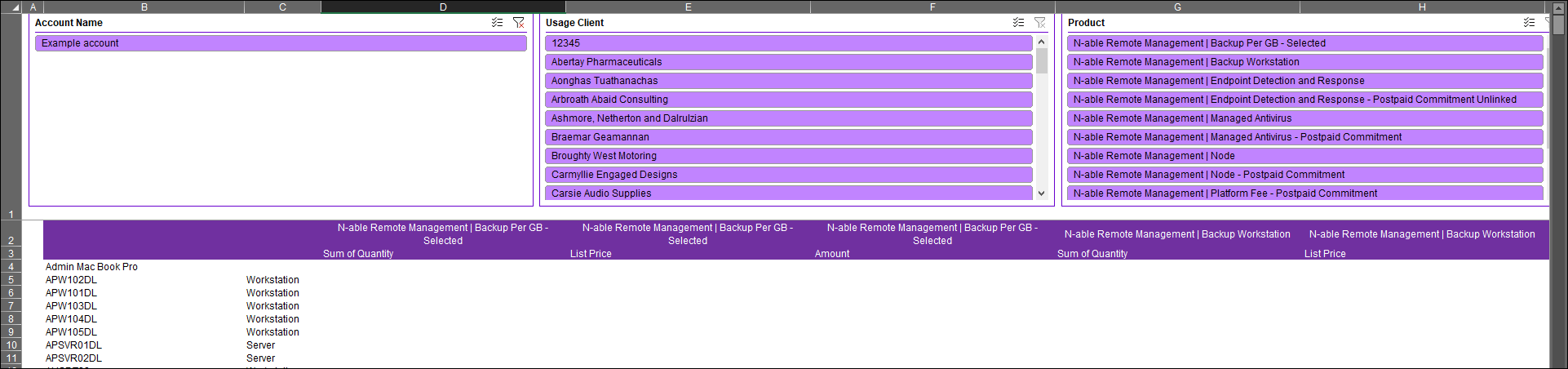
Task: Toggle Abertay Pharmaceuticals in Usage Client slicer
Action: (x=788, y=62)
